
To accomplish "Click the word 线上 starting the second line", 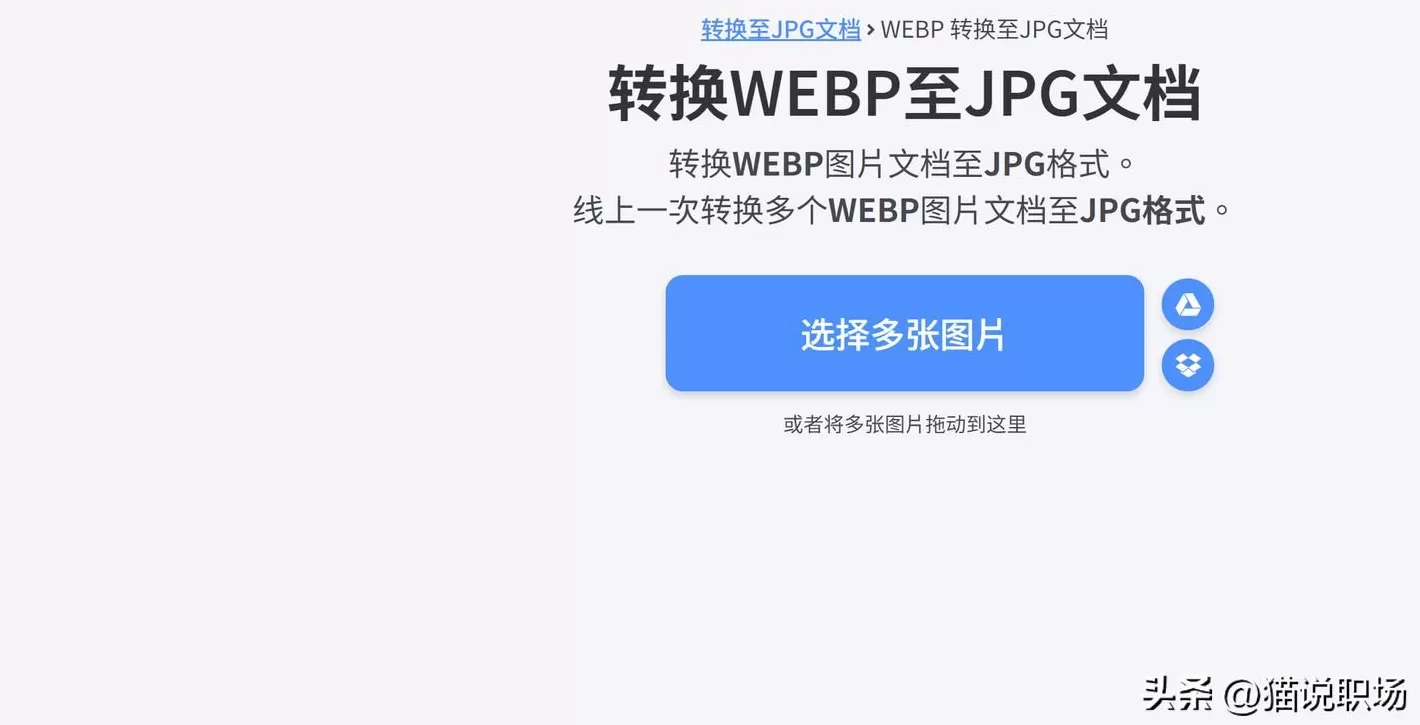I will (x=604, y=210).
